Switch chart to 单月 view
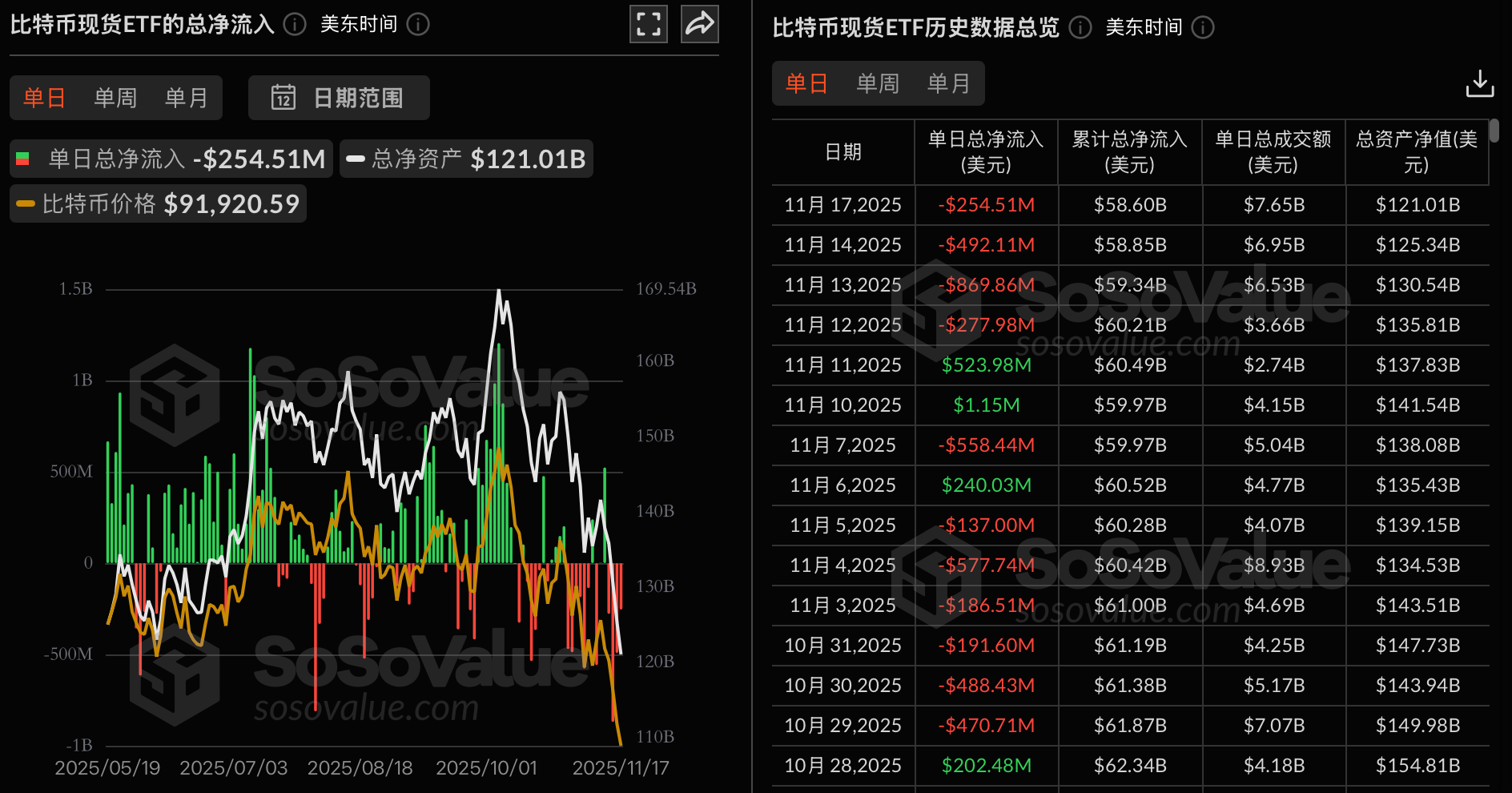The height and width of the screenshot is (793, 1512). point(186,98)
